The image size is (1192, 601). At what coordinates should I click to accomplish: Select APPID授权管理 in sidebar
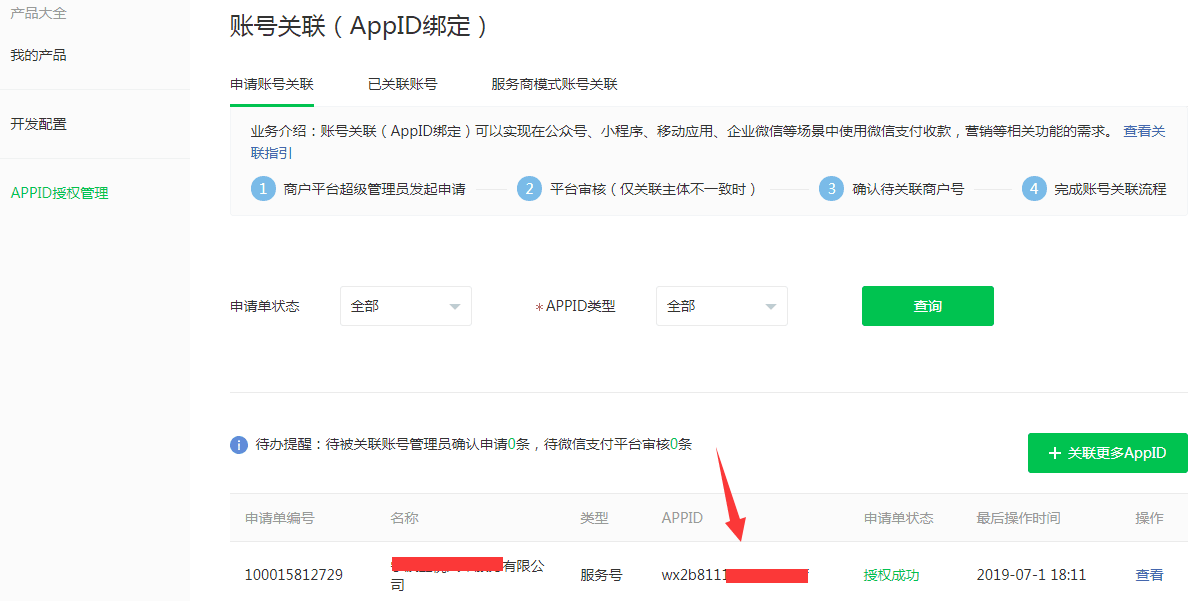pyautogui.click(x=59, y=193)
